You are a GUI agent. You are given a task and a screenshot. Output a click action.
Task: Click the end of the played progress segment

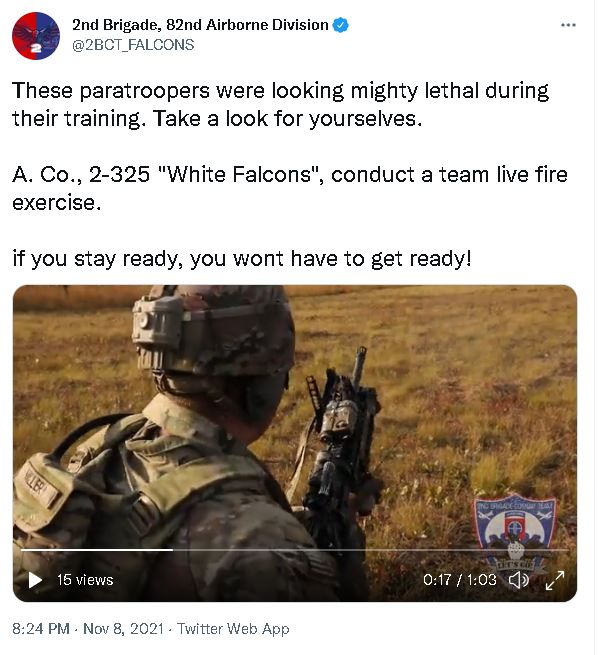(x=172, y=550)
